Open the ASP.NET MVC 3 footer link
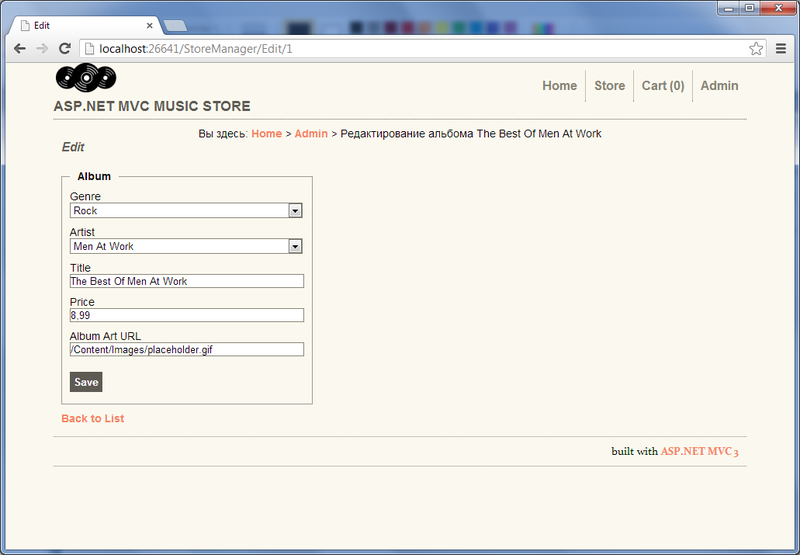Viewport: 800px width, 555px height. pyautogui.click(x=699, y=451)
